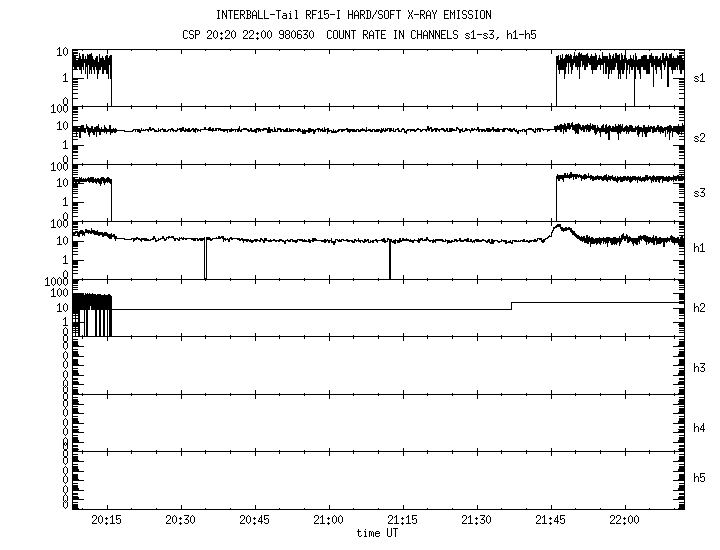Click the h2 step increase near 21:37

511,304
